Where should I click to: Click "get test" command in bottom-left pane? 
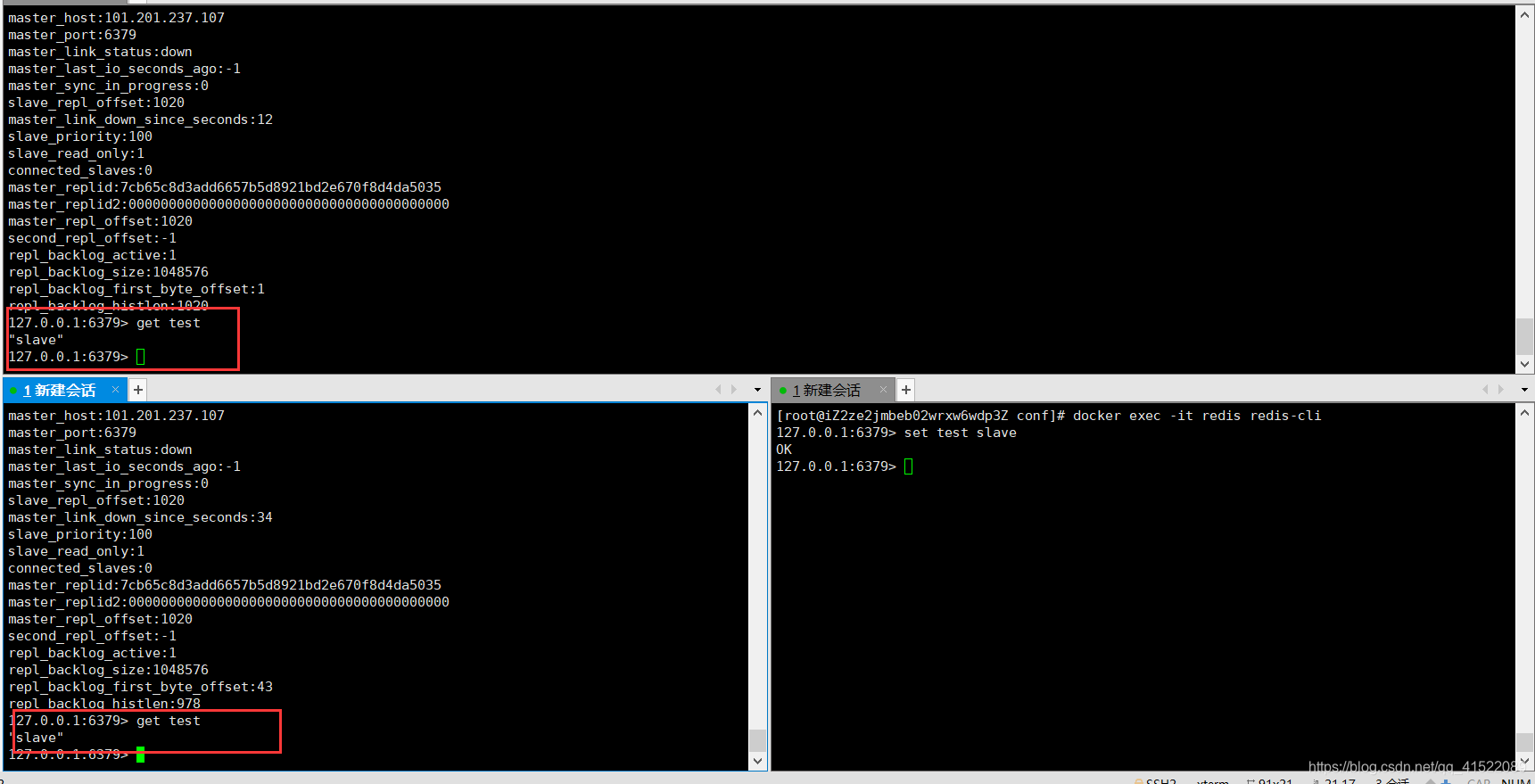169,721
